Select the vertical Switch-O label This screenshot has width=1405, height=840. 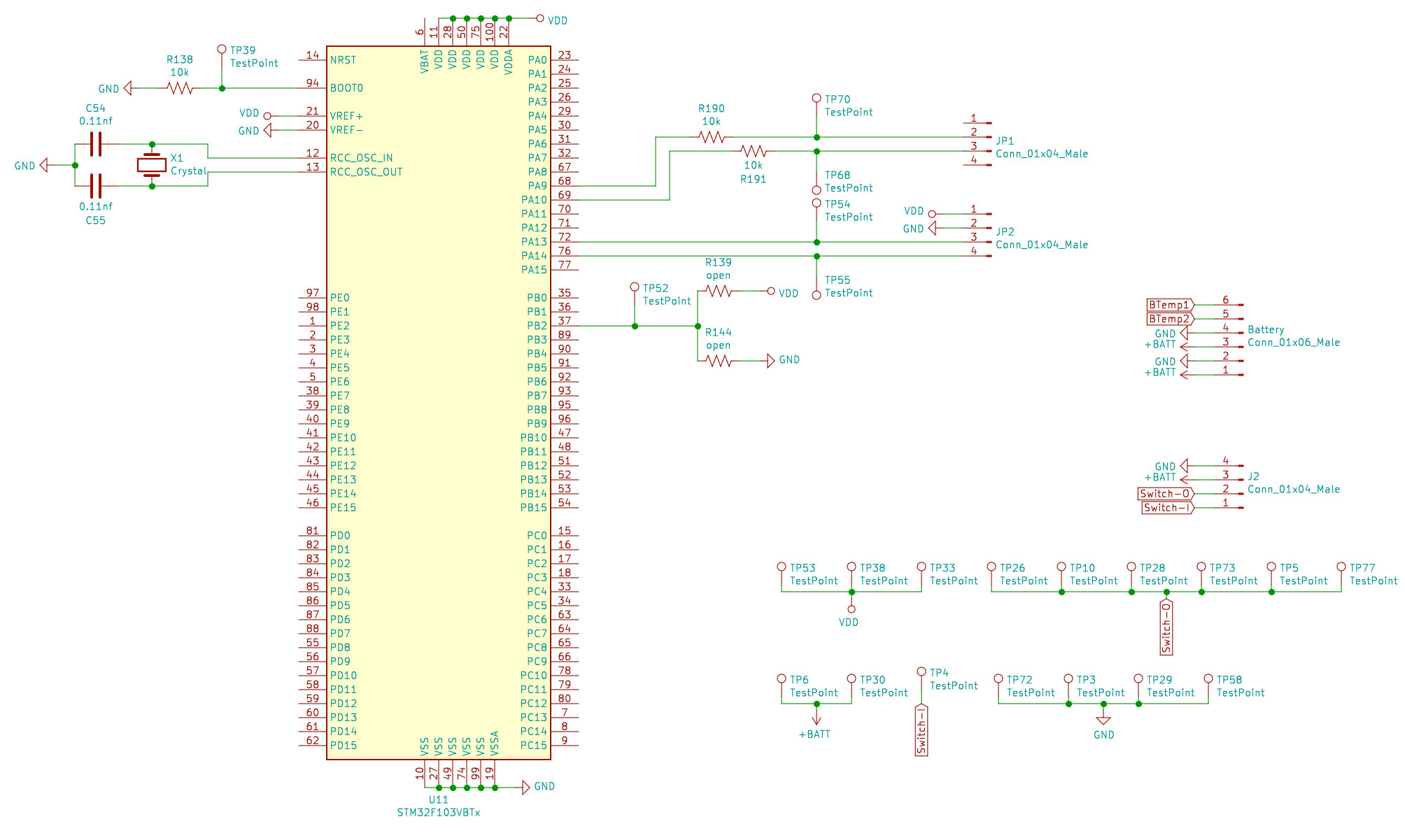tap(1166, 627)
